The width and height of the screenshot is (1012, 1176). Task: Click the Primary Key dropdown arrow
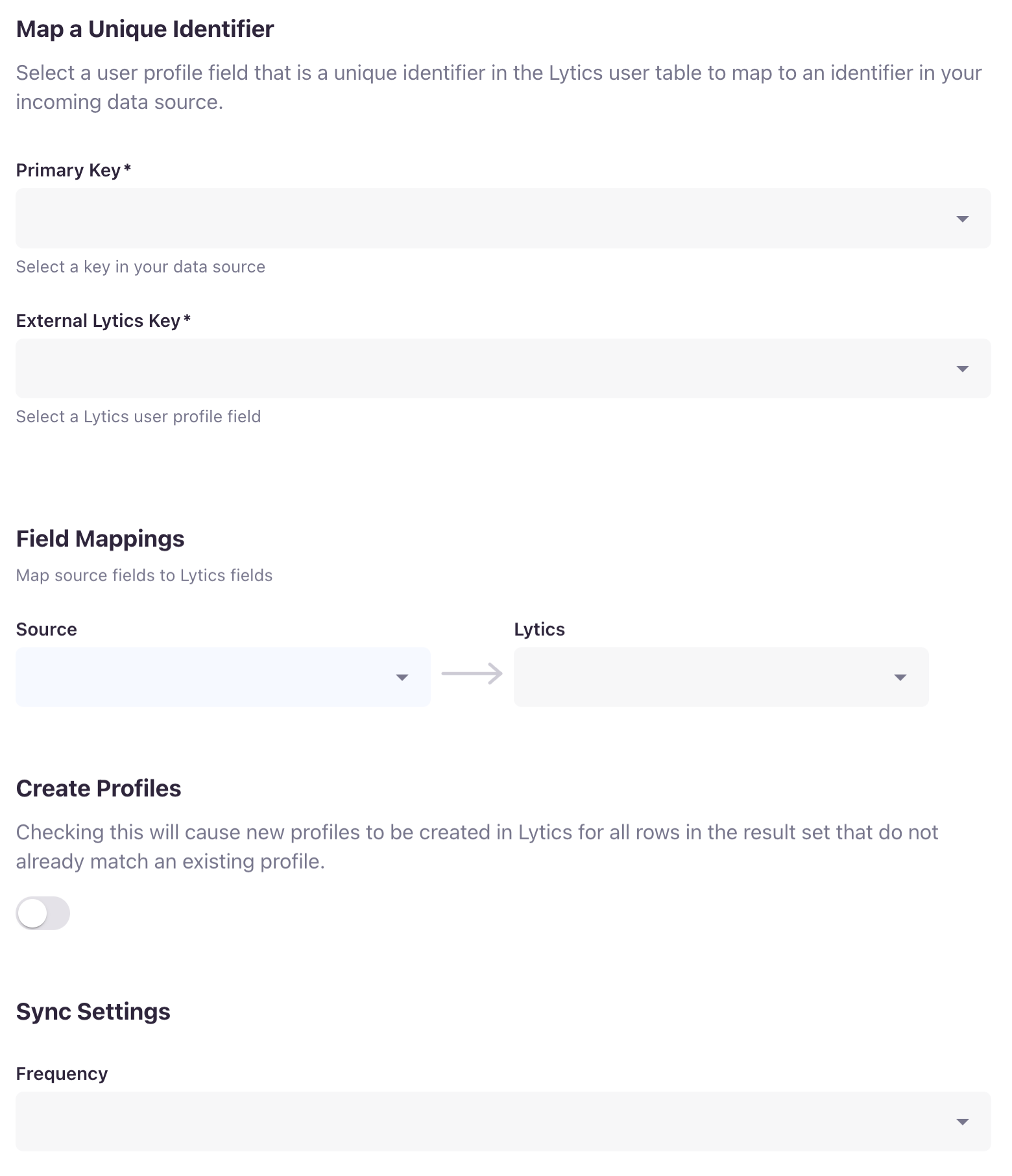962,219
